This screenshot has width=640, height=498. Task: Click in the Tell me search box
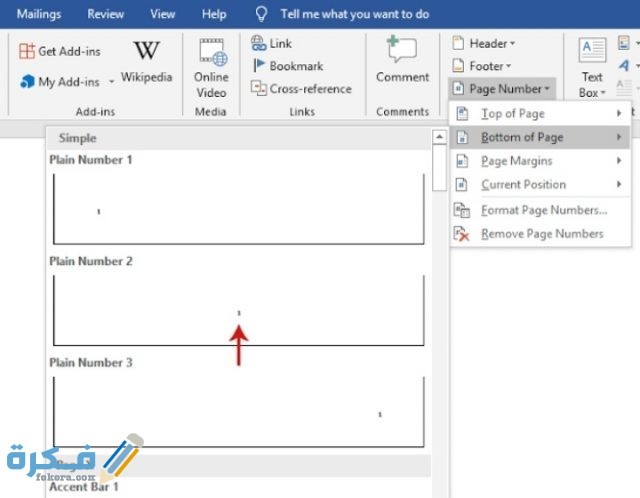click(354, 14)
